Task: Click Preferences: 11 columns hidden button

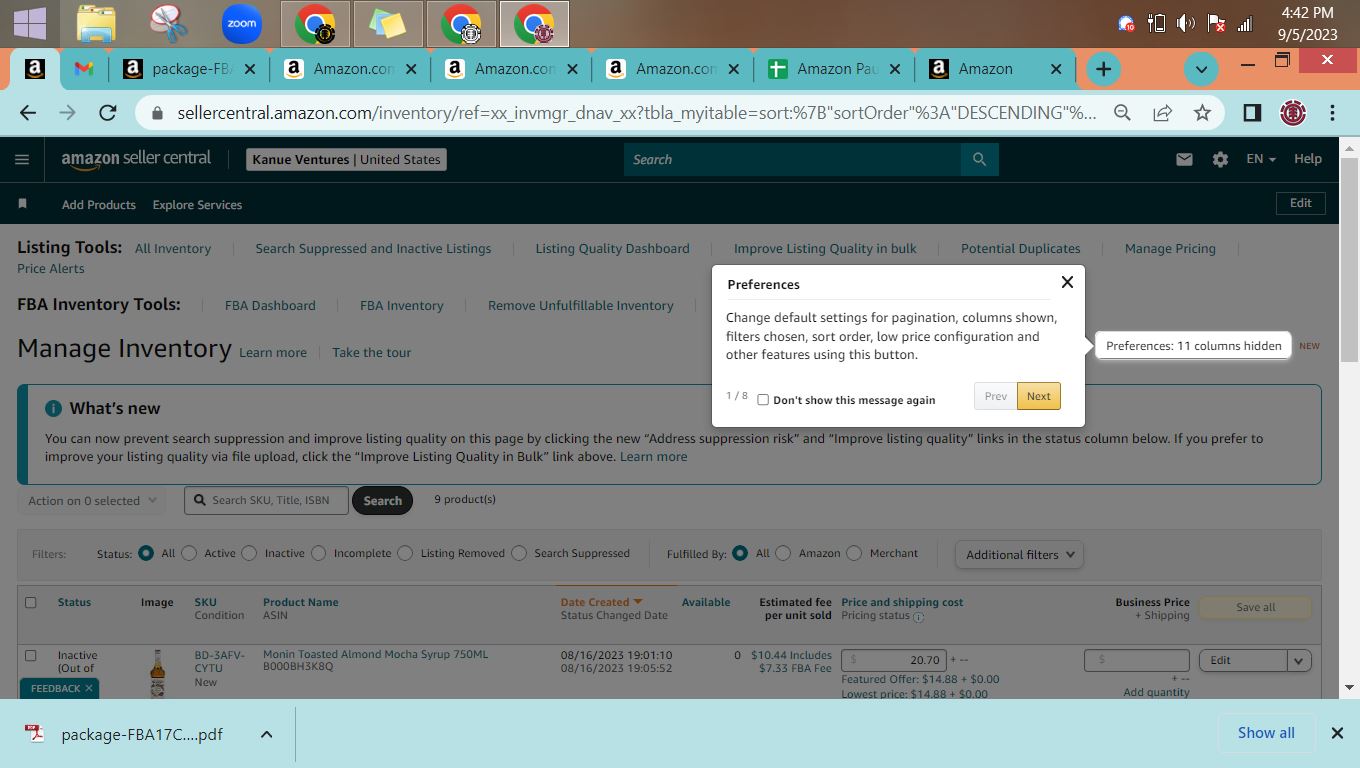Action: [1193, 346]
